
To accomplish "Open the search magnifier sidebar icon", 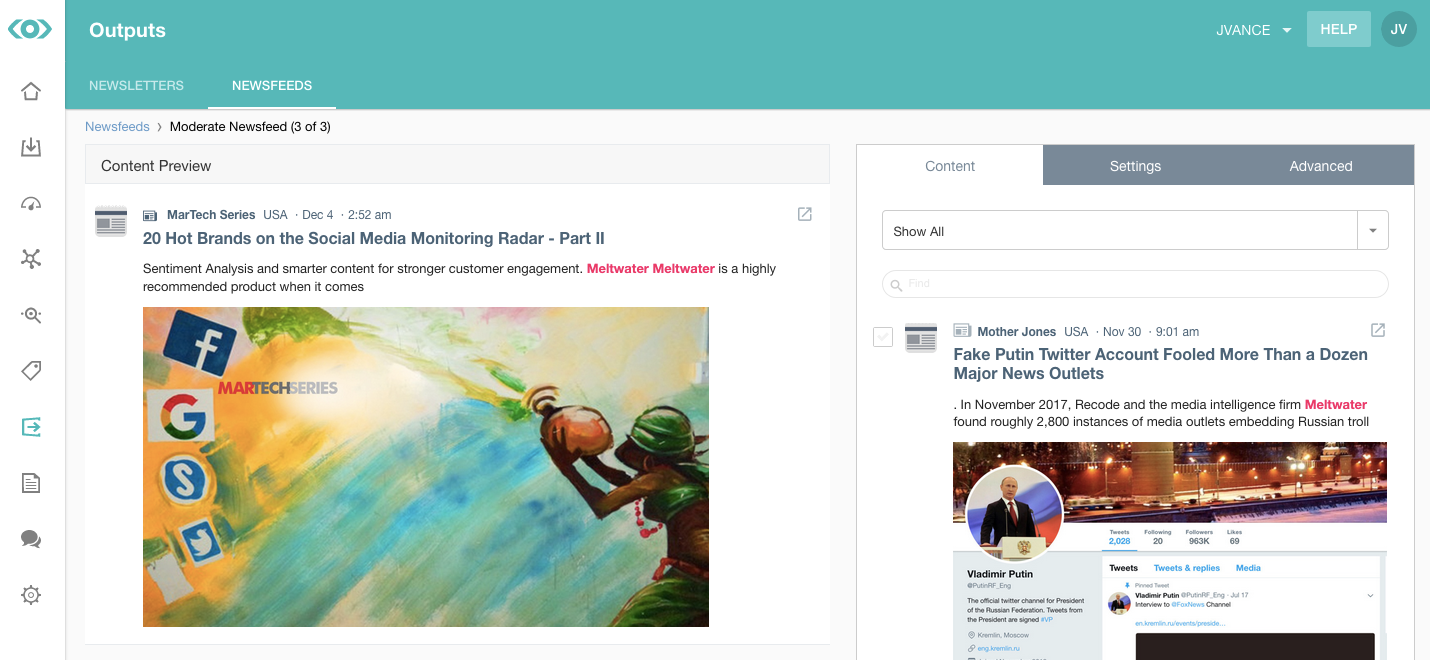I will tap(31, 316).
